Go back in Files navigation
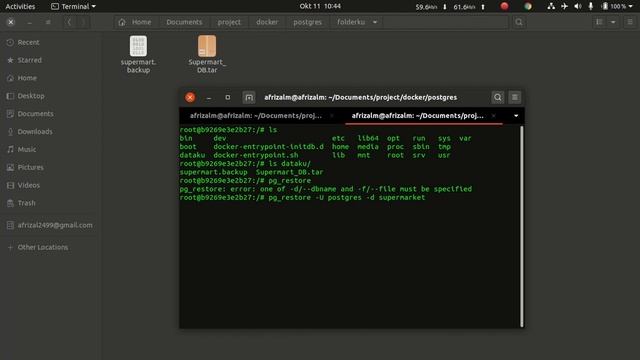 point(69,22)
